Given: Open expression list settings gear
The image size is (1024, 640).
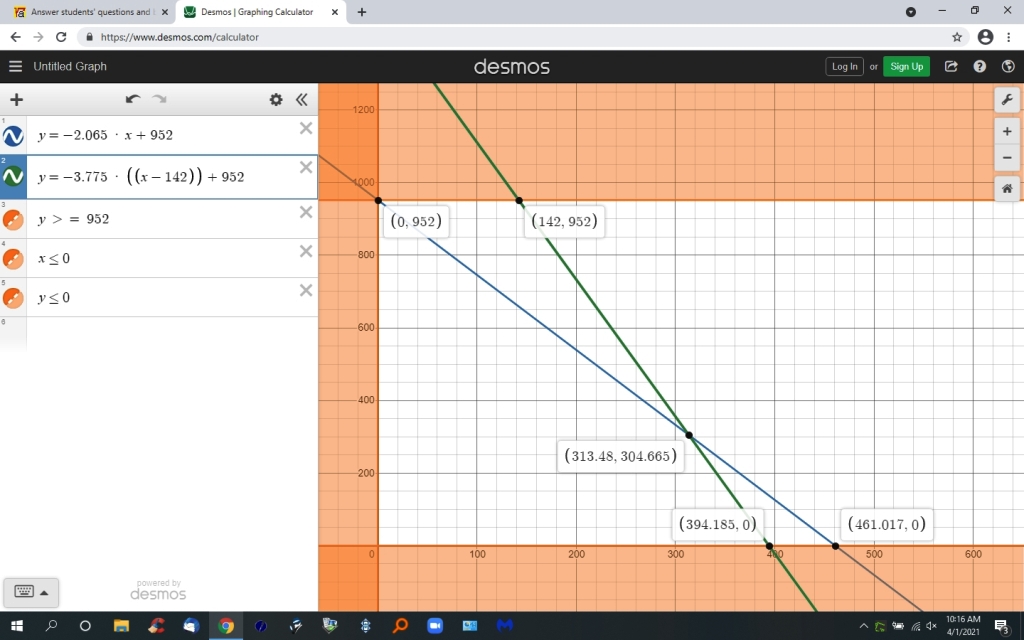Looking at the screenshot, I should click(276, 99).
